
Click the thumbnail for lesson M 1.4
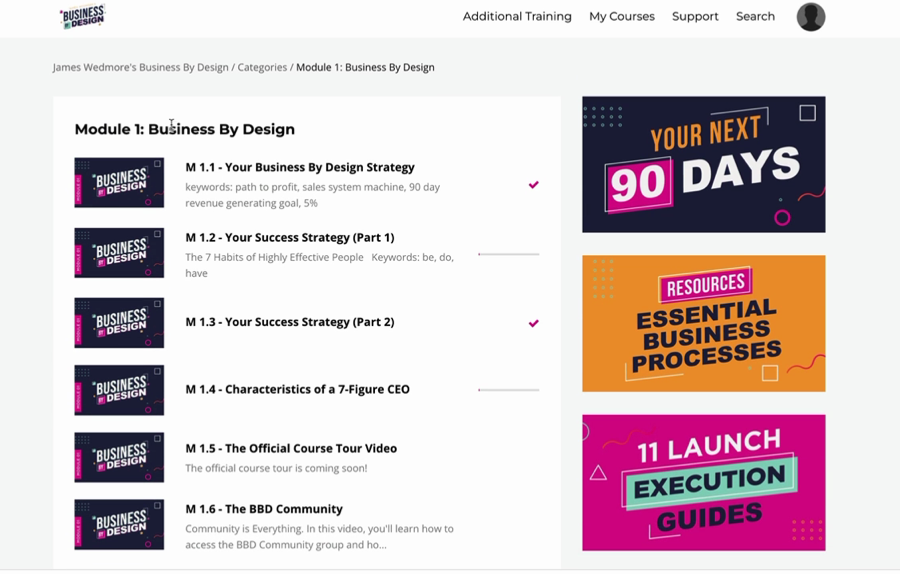point(119,390)
